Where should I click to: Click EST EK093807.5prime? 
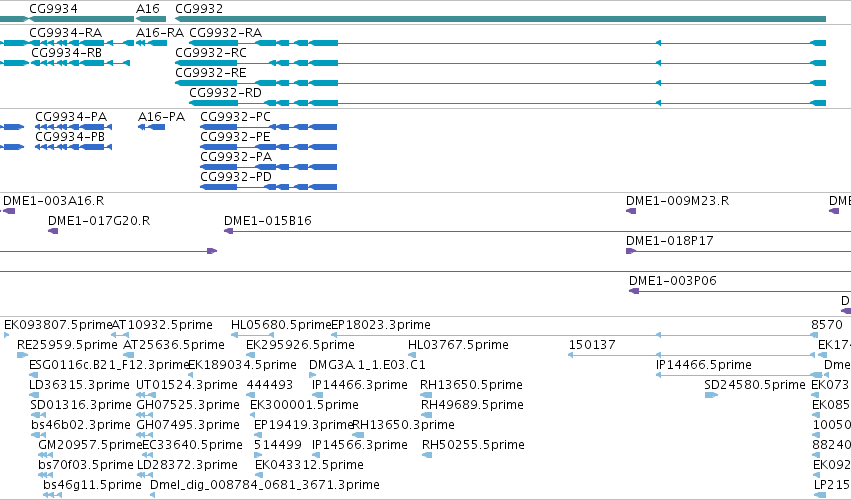[x=58, y=325]
